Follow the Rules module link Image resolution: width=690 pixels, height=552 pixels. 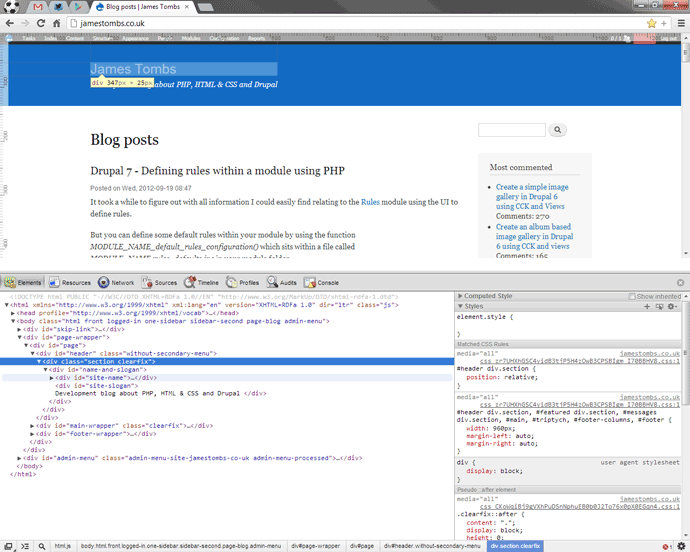(370, 202)
